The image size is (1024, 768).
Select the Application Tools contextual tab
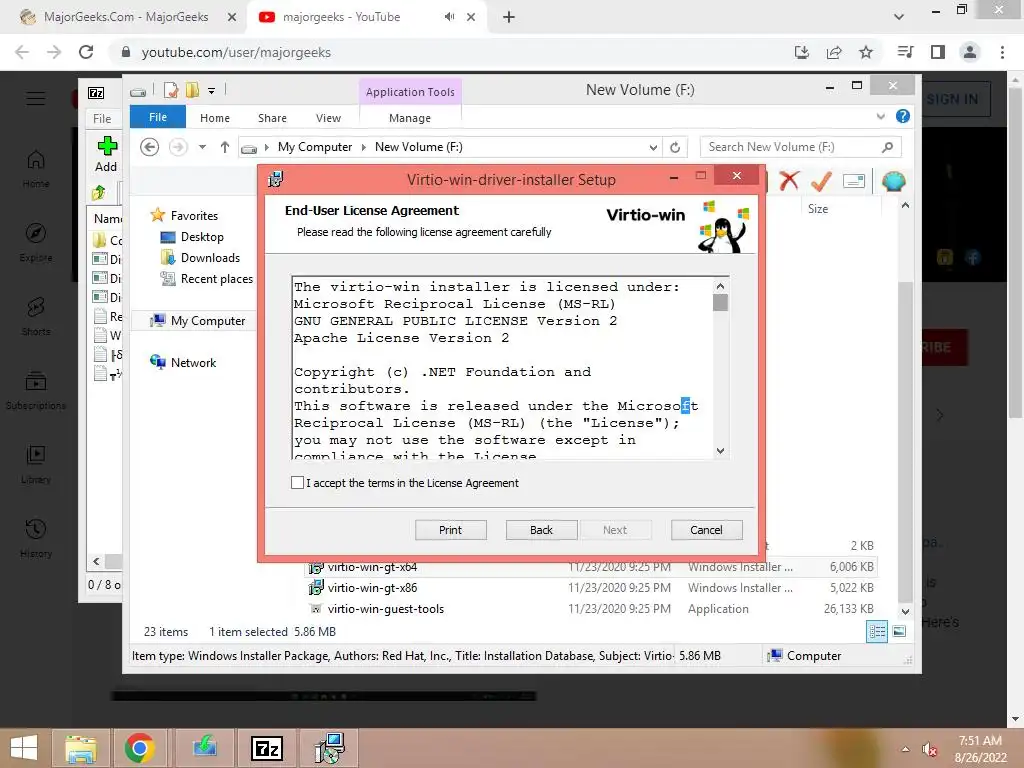[410, 92]
